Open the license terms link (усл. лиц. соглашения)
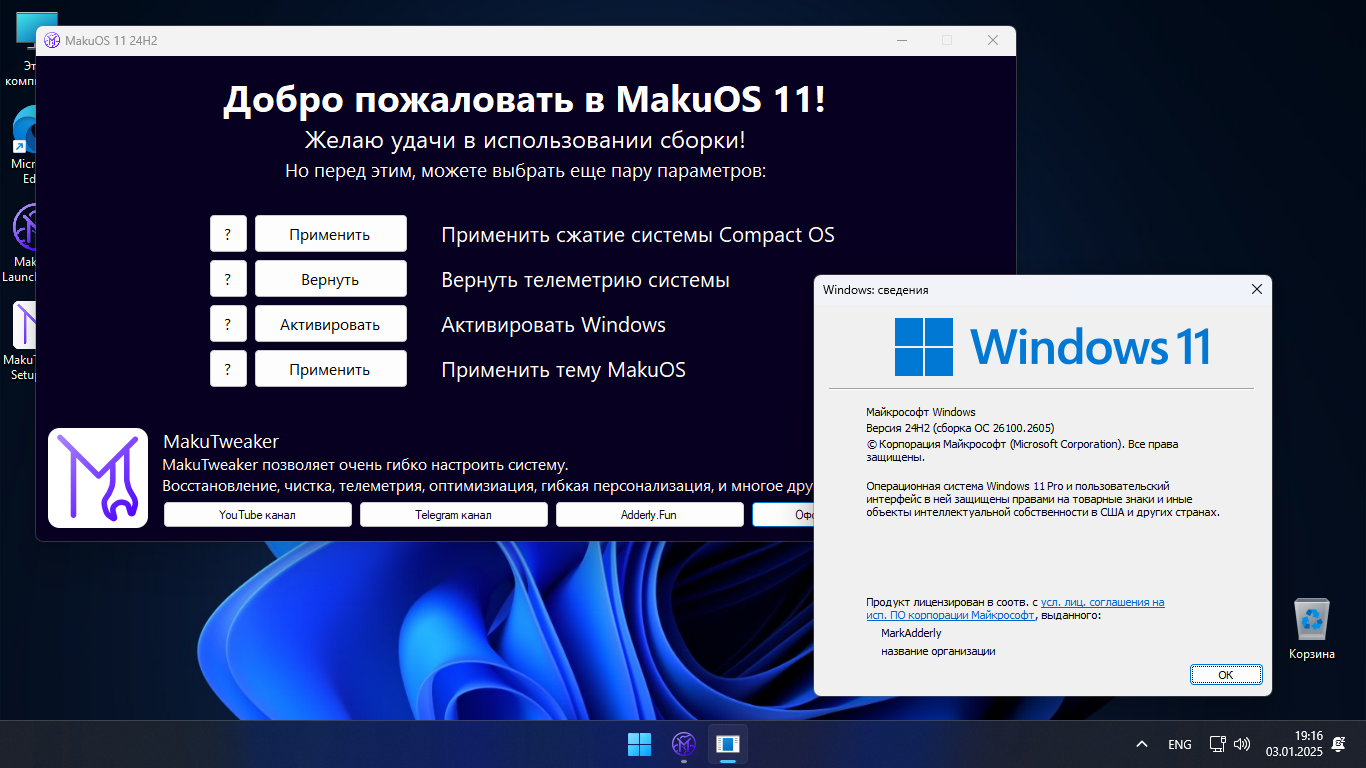This screenshot has width=1366, height=768. coord(1102,602)
